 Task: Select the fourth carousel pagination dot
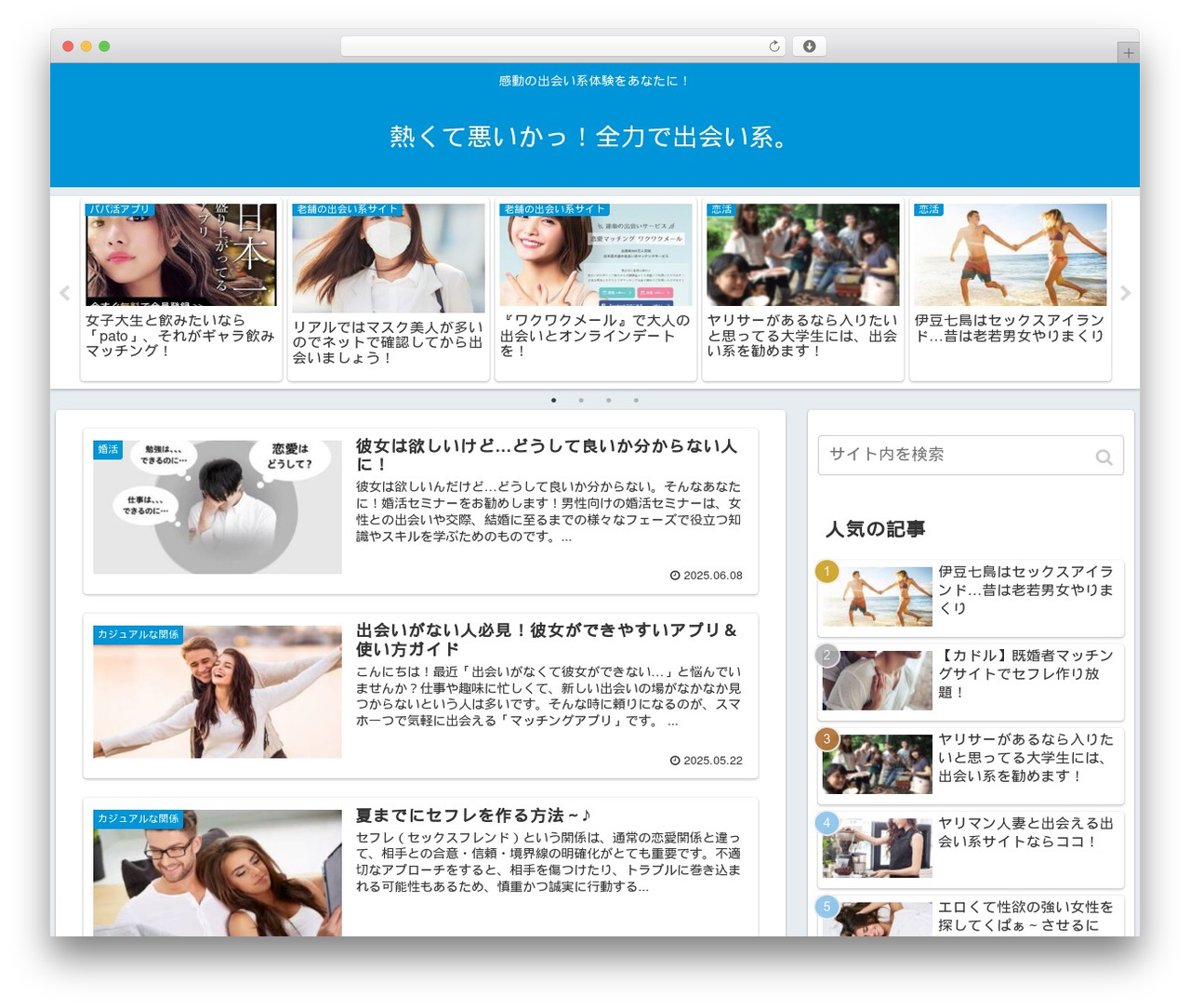636,400
